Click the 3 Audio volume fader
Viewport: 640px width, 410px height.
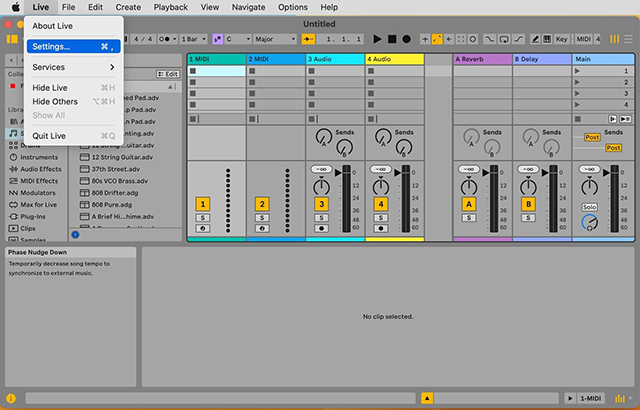point(346,199)
